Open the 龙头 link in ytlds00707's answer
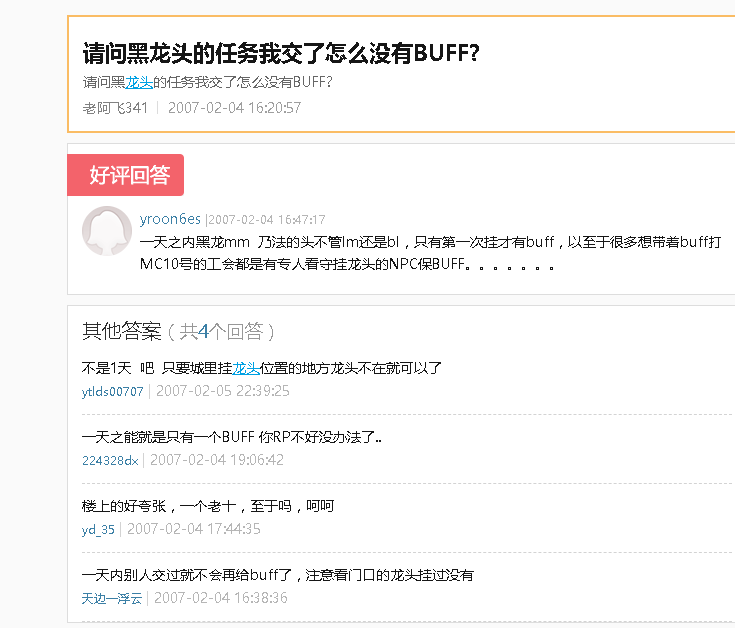Image resolution: width=735 pixels, height=628 pixels. coord(245,368)
